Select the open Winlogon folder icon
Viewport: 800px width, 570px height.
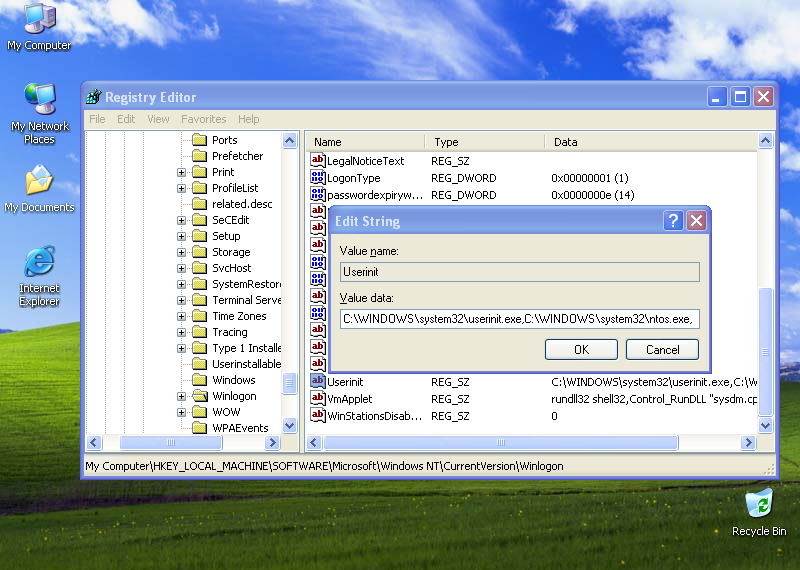[x=199, y=396]
